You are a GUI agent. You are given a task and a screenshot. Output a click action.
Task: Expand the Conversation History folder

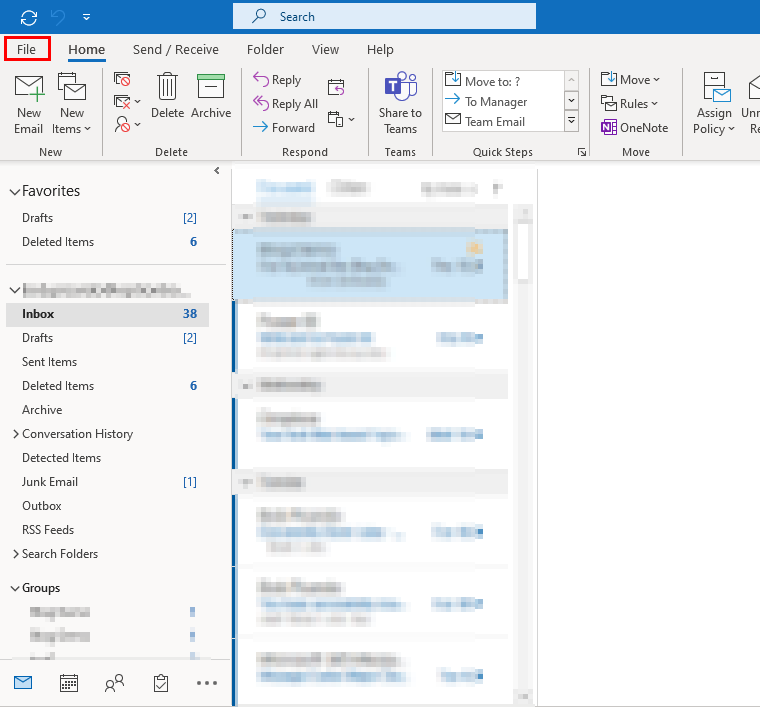click(x=16, y=434)
